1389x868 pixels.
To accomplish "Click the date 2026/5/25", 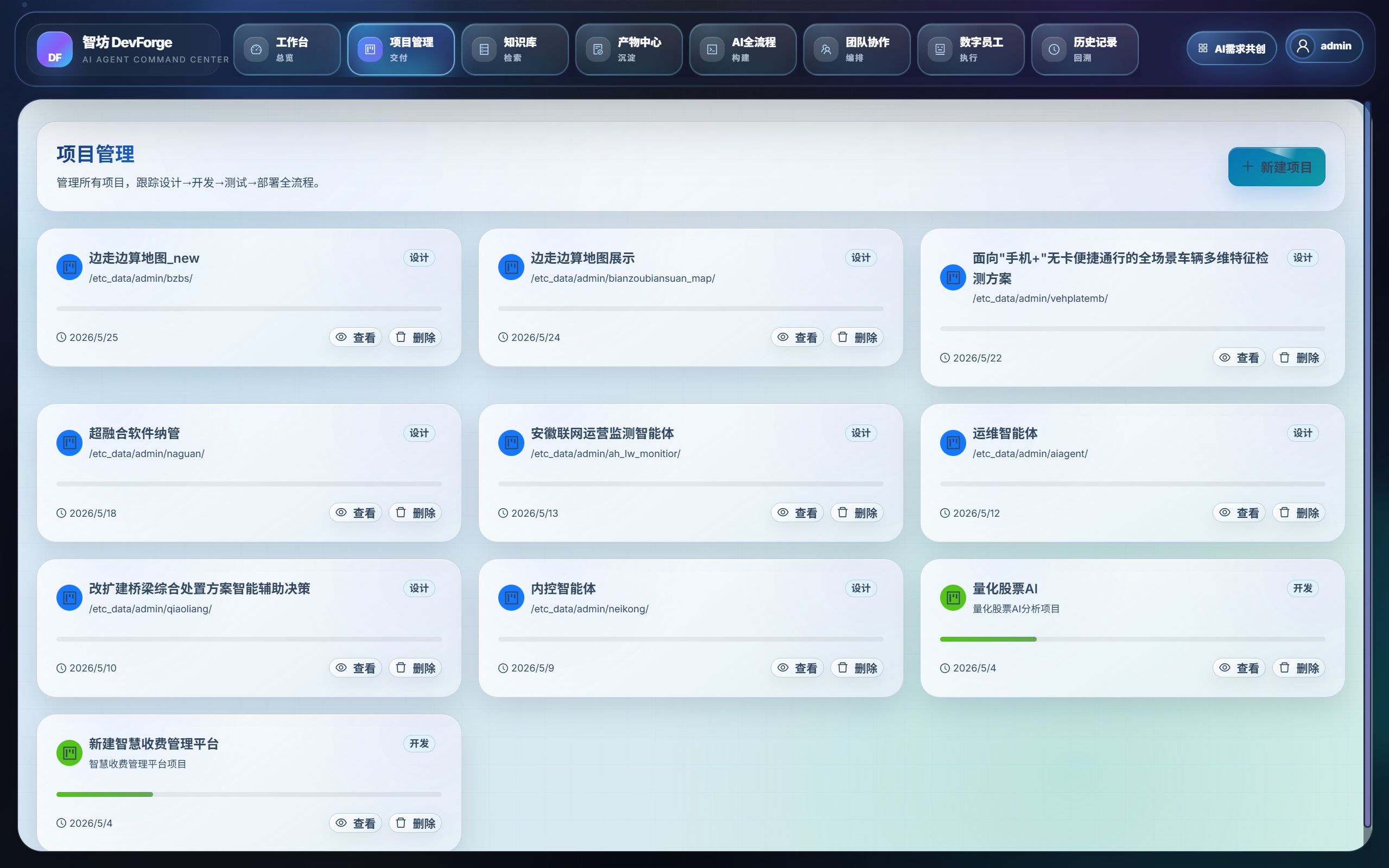I will click(x=93, y=338).
